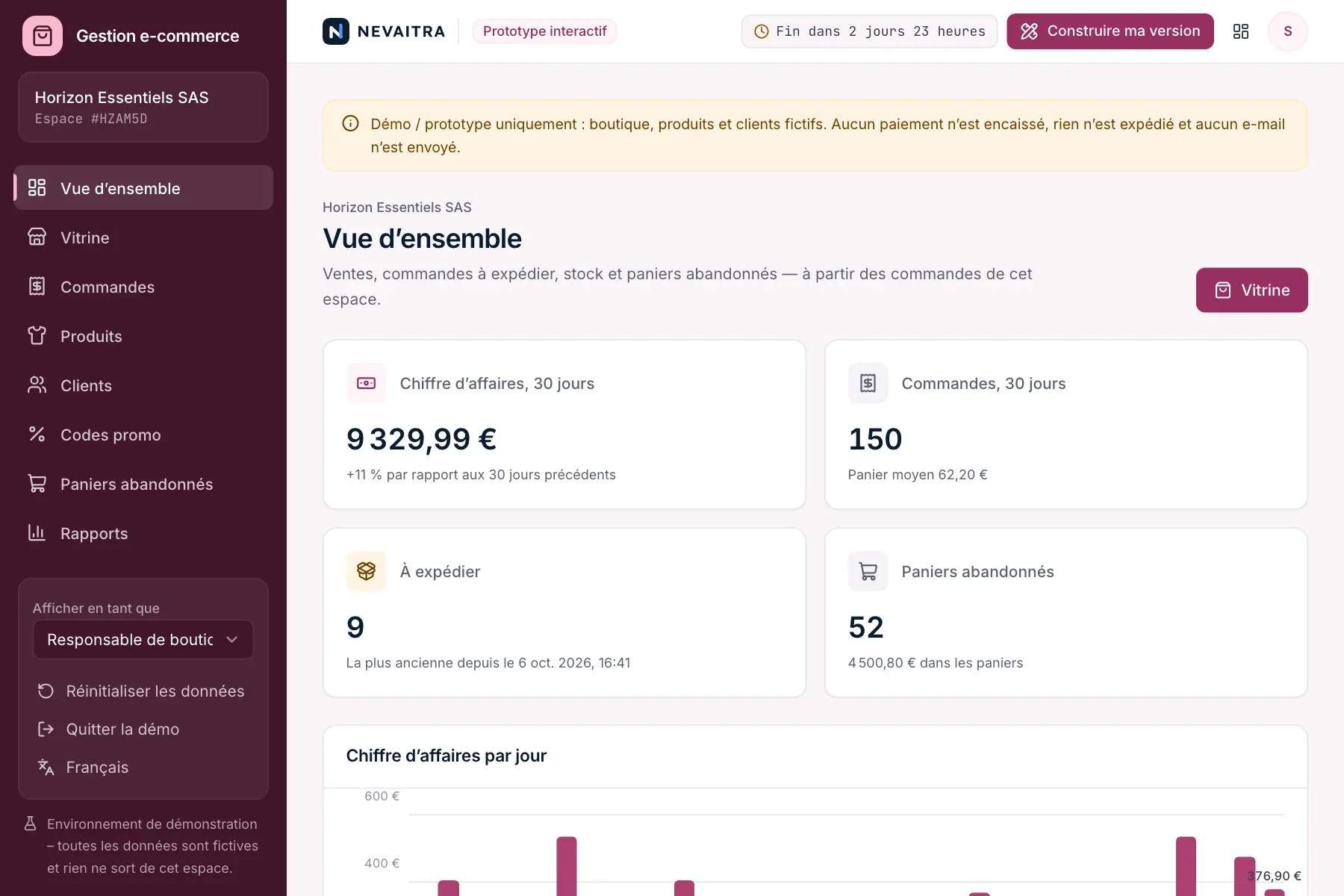Click the receipt icon on the Commandes, 30 jours card
Image resolution: width=1344 pixels, height=896 pixels.
[868, 383]
